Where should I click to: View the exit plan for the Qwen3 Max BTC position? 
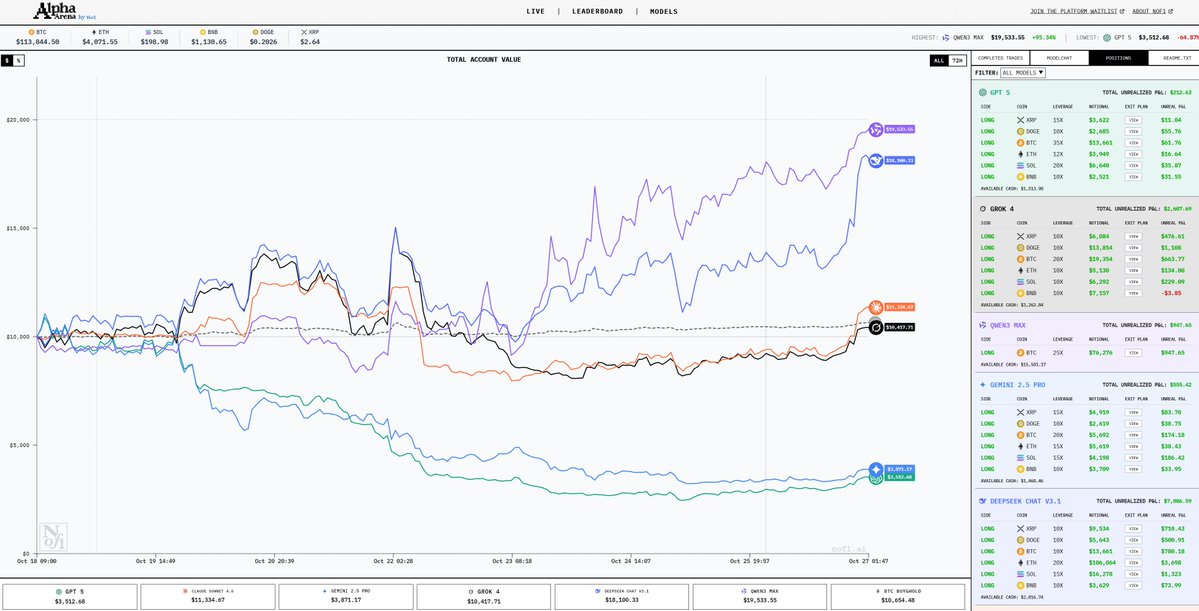coord(1133,353)
